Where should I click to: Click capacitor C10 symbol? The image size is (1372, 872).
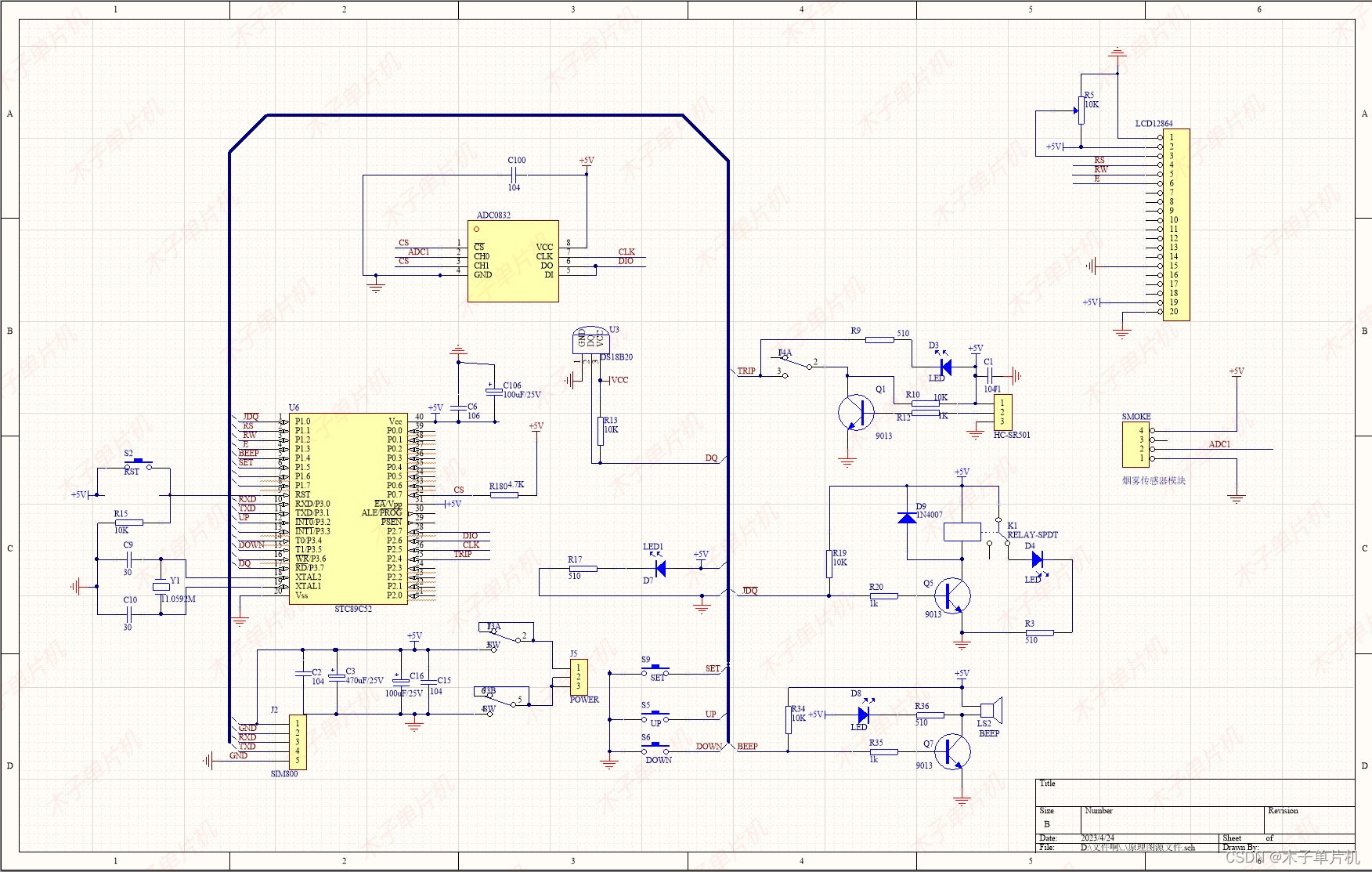(x=129, y=613)
